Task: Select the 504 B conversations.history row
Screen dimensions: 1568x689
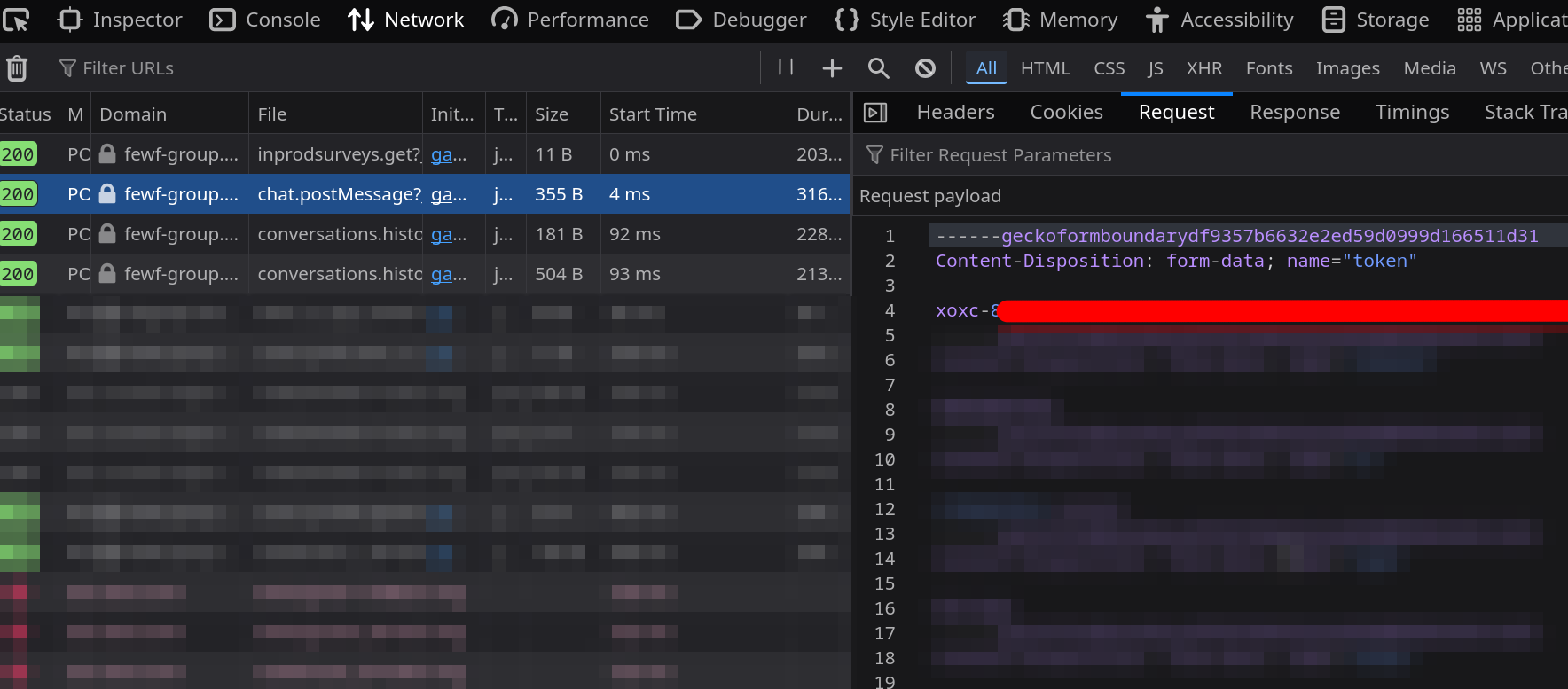Action: click(425, 274)
